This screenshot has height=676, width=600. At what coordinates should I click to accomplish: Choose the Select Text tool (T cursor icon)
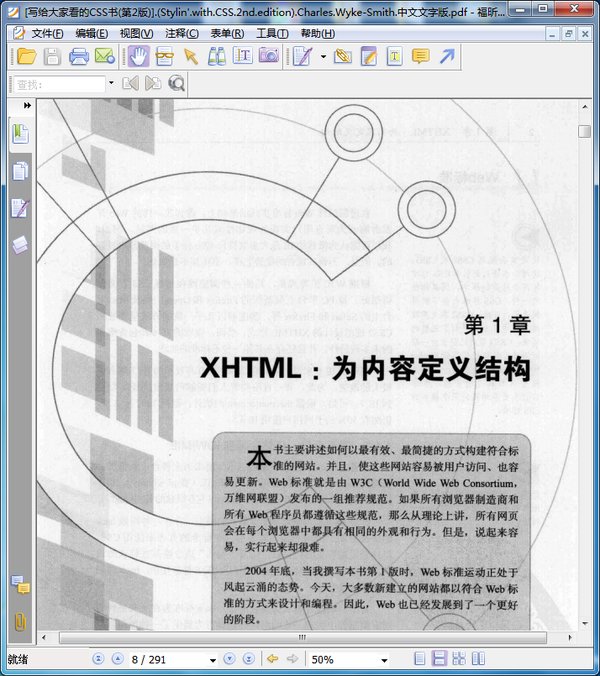(x=243, y=56)
